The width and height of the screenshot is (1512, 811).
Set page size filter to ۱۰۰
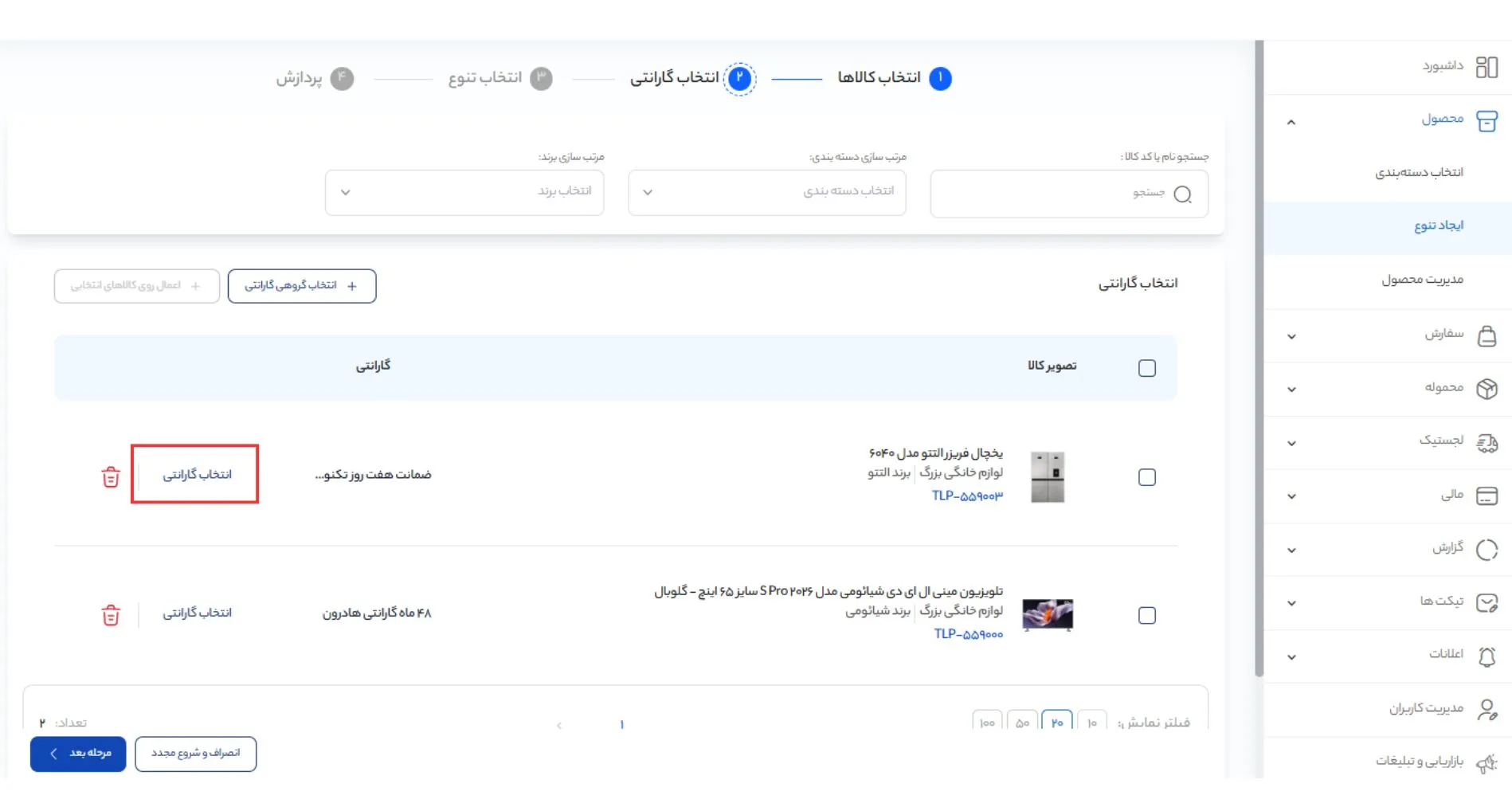[987, 721]
